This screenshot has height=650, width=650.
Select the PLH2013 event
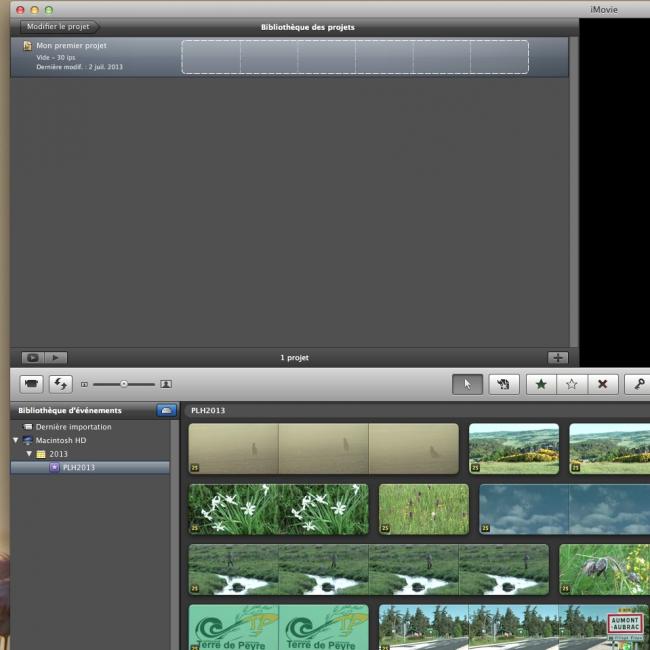point(90,467)
